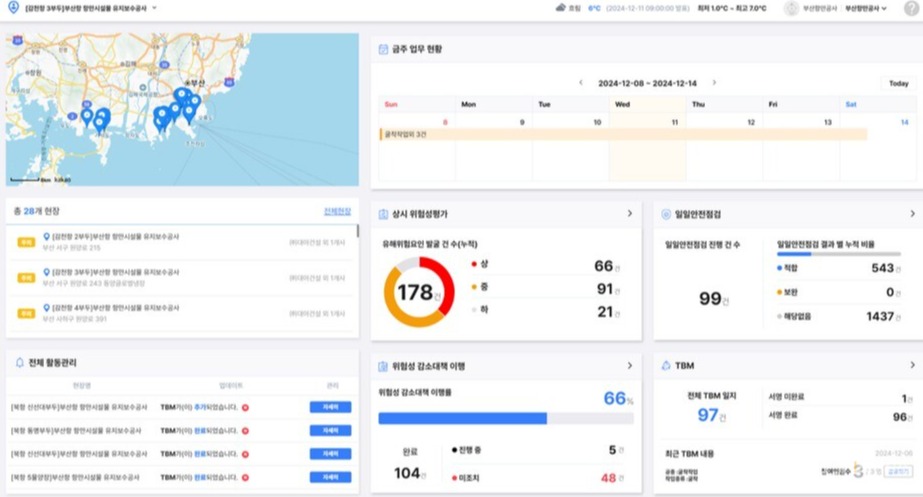
Task: Click the user avatar icon in header
Action: coord(792,8)
